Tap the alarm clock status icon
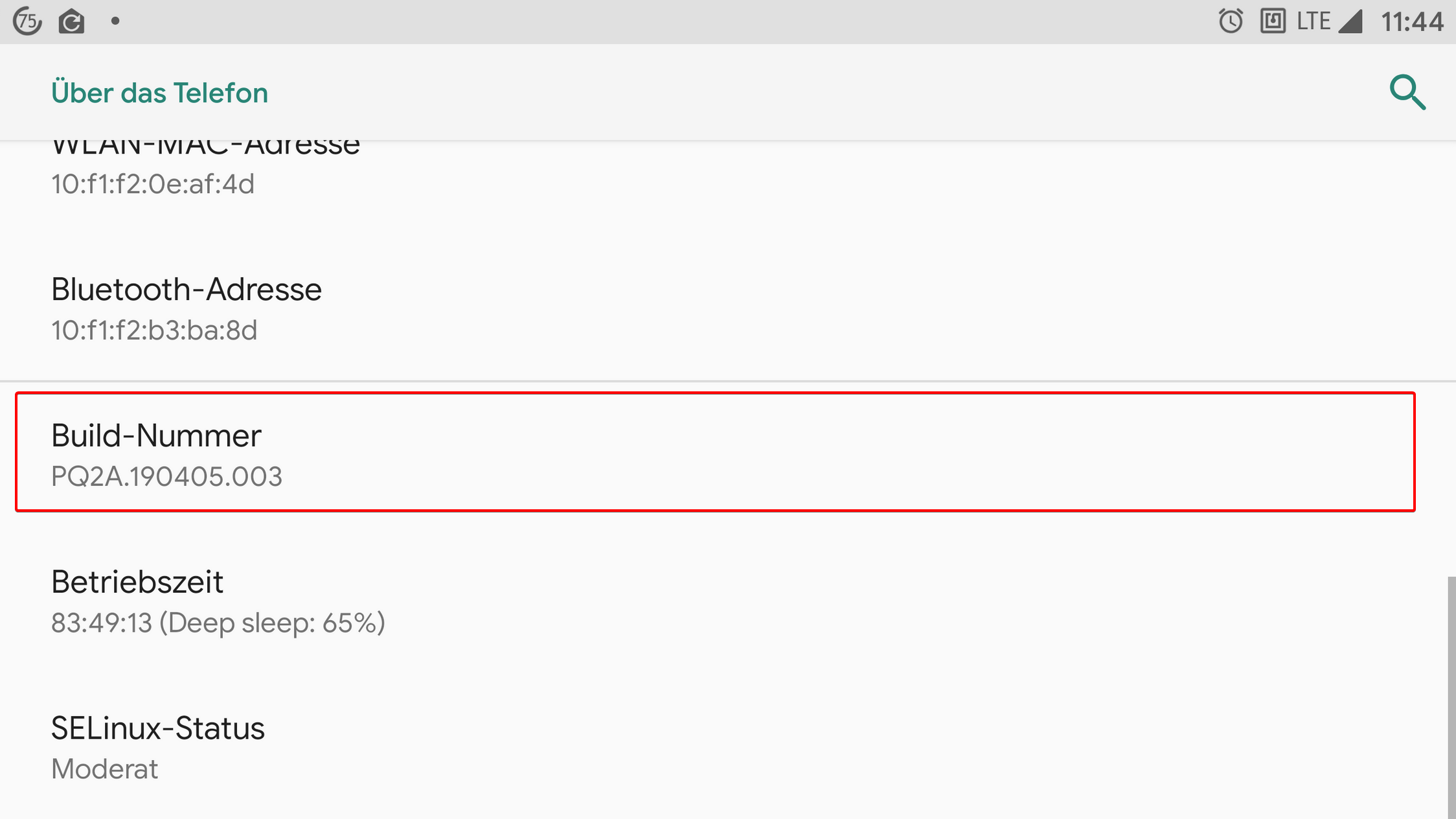The width and height of the screenshot is (1456, 819). (1230, 21)
